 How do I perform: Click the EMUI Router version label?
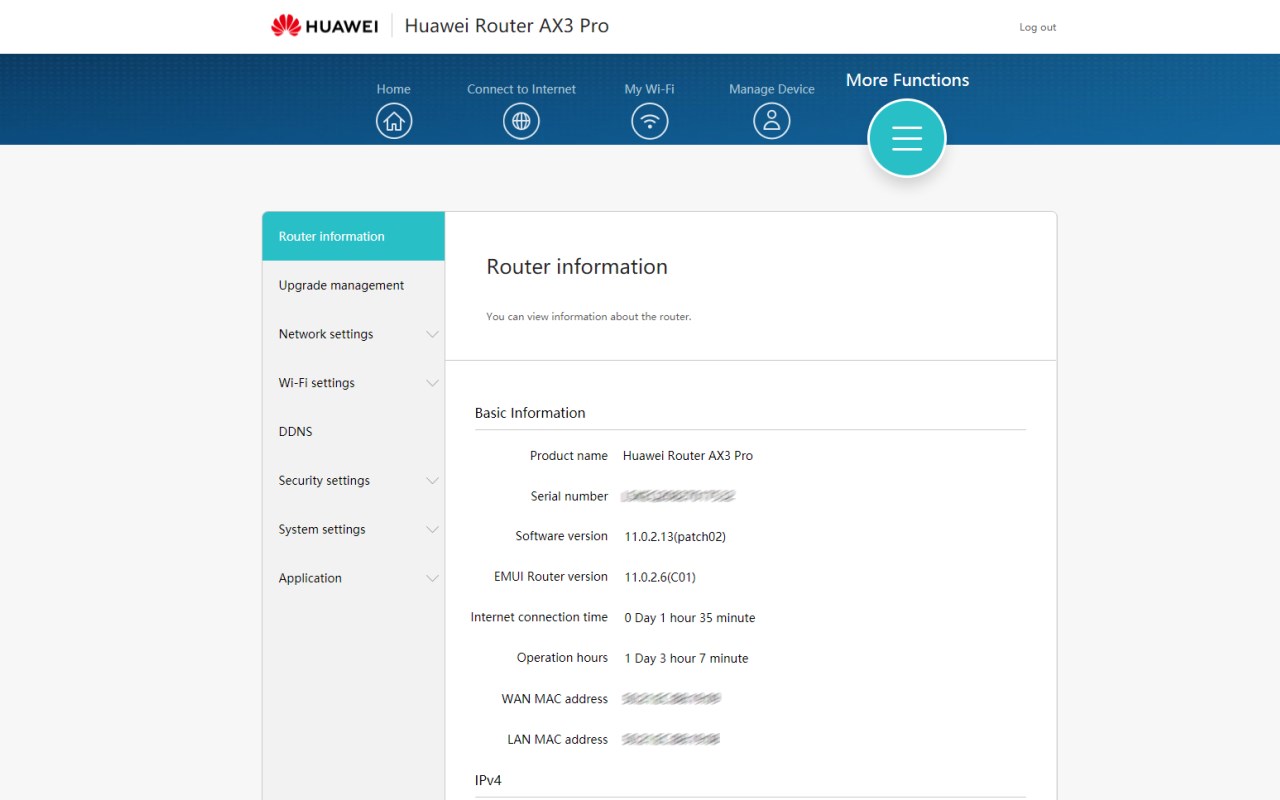(x=551, y=577)
